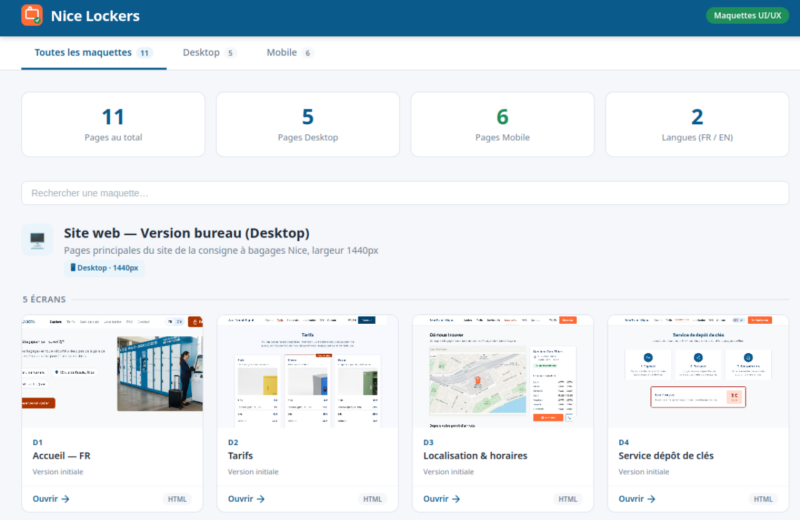The width and height of the screenshot is (800, 520).
Task: Click the Site web — Version bureau heading
Action: [x=187, y=233]
